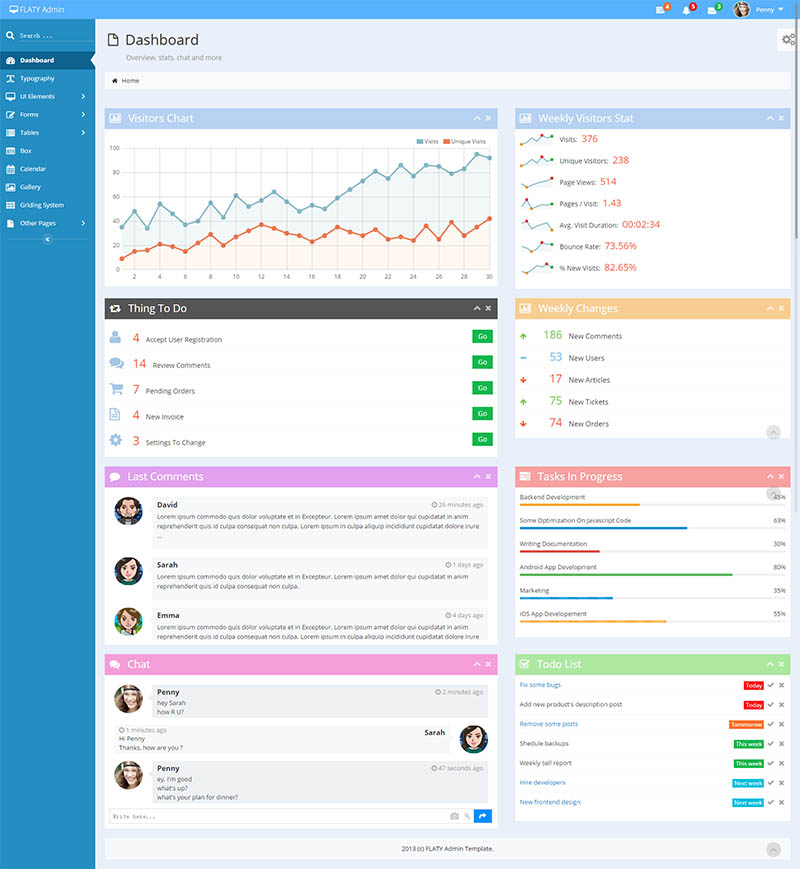Check off 'Shedule backups' todo item
The width and height of the screenshot is (800, 869).
click(771, 744)
